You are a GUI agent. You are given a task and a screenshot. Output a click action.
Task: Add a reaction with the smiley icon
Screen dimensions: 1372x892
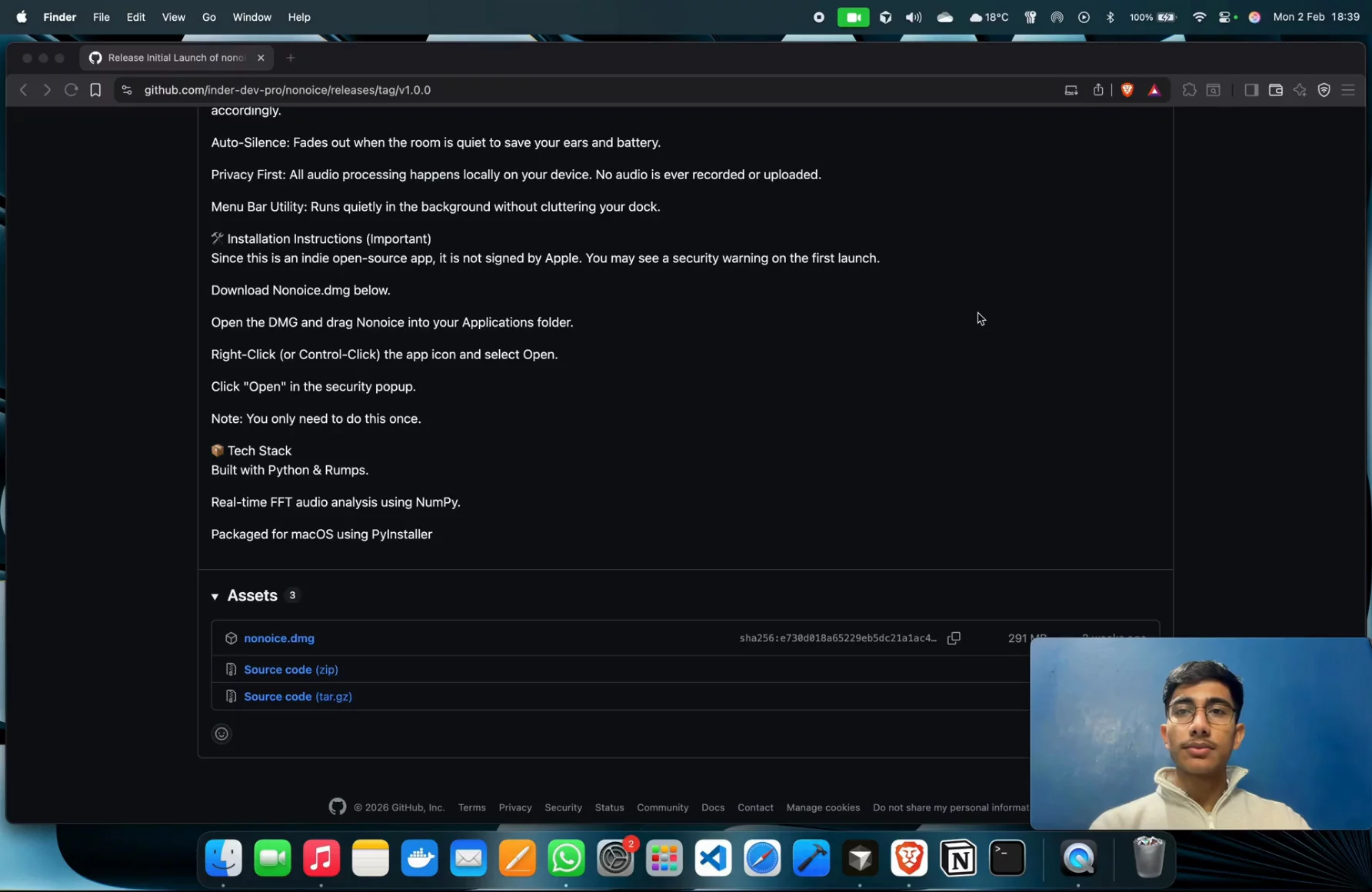tap(221, 734)
